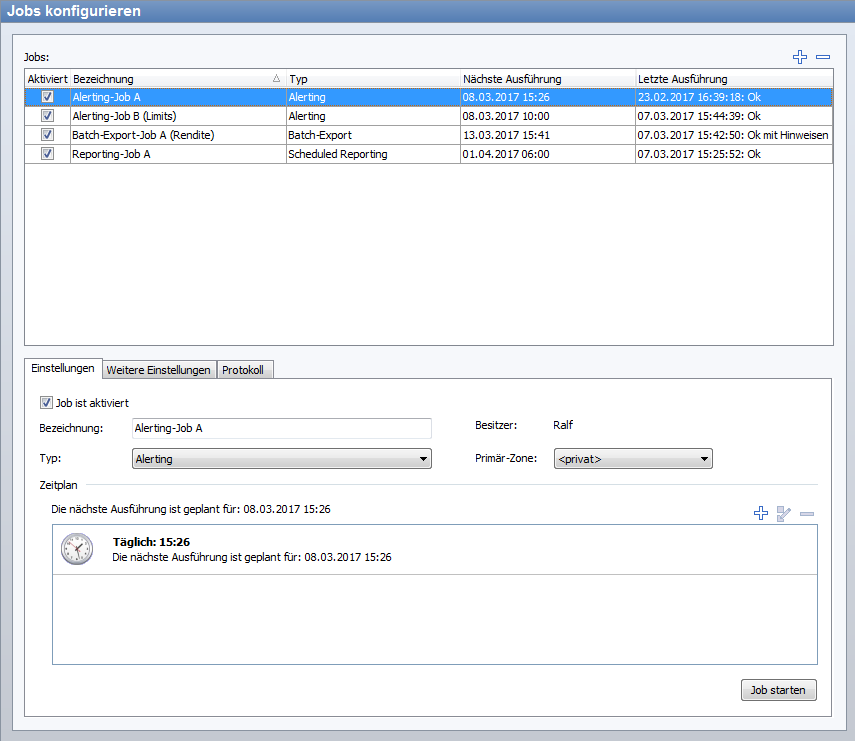The width and height of the screenshot is (855, 741).
Task: Click sort arrow in Bezeichnung column header
Action: pyautogui.click(x=276, y=79)
